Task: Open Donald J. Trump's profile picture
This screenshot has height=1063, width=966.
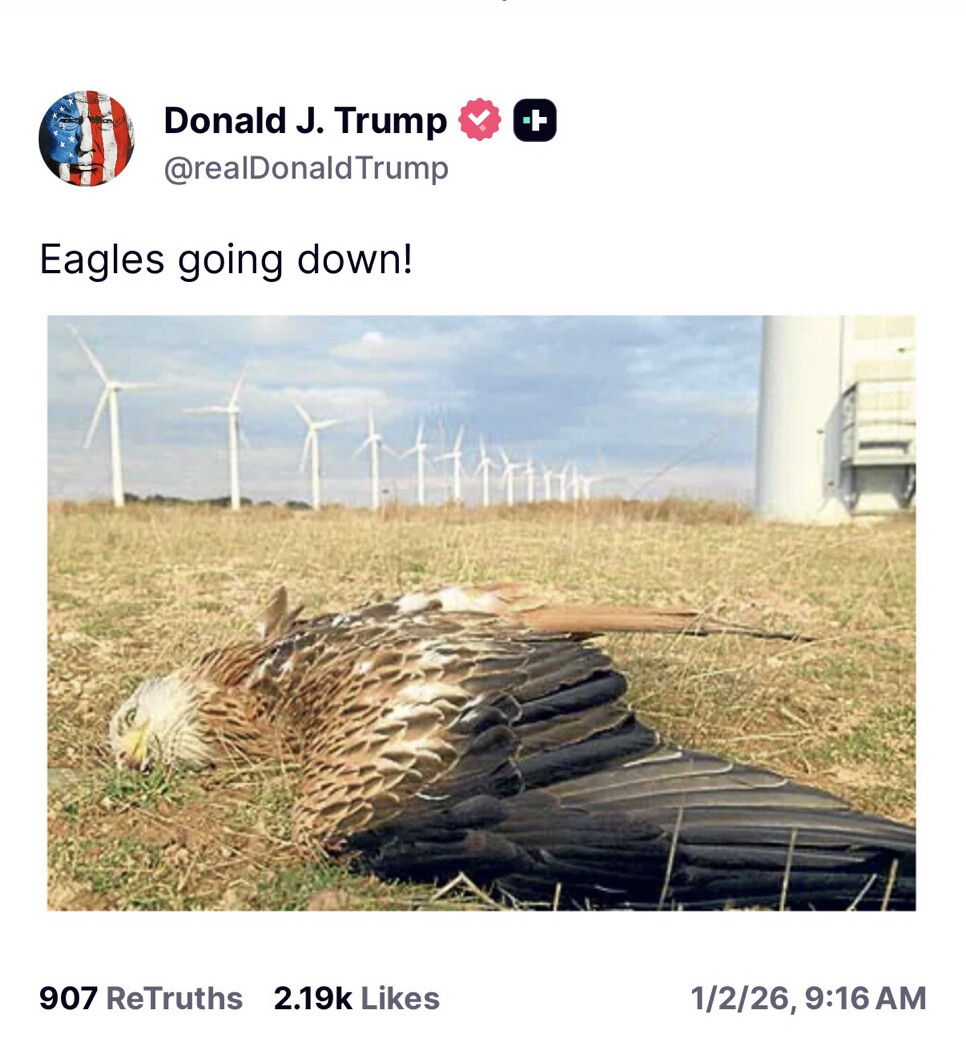Action: pyautogui.click(x=87, y=136)
